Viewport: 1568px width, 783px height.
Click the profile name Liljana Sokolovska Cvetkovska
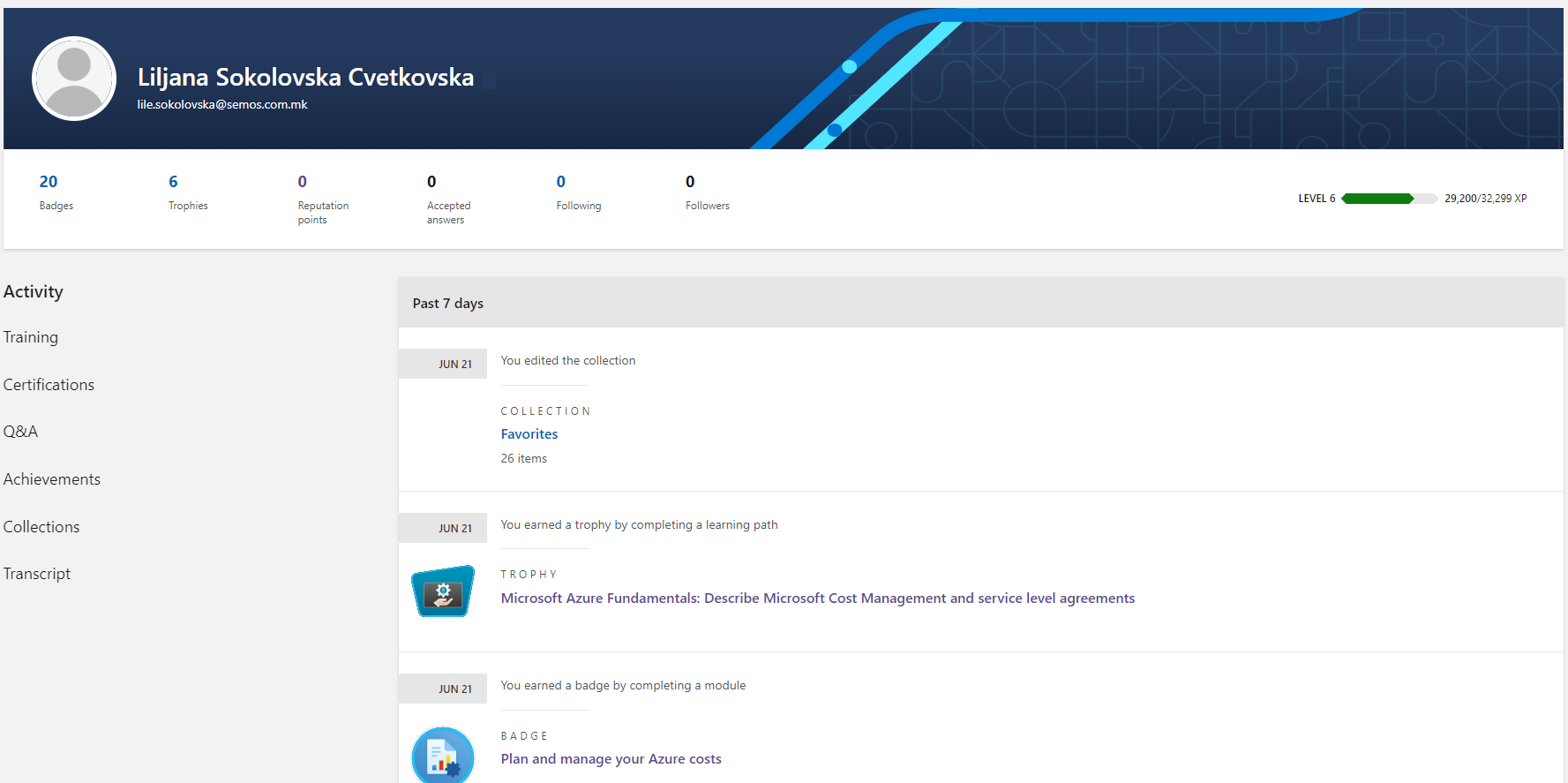tap(306, 78)
